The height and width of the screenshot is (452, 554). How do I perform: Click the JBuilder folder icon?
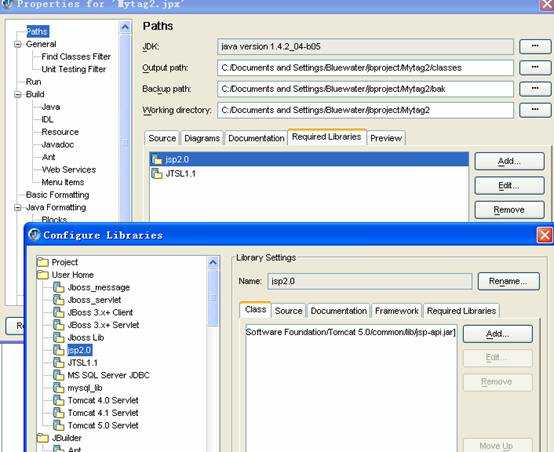coord(43,438)
